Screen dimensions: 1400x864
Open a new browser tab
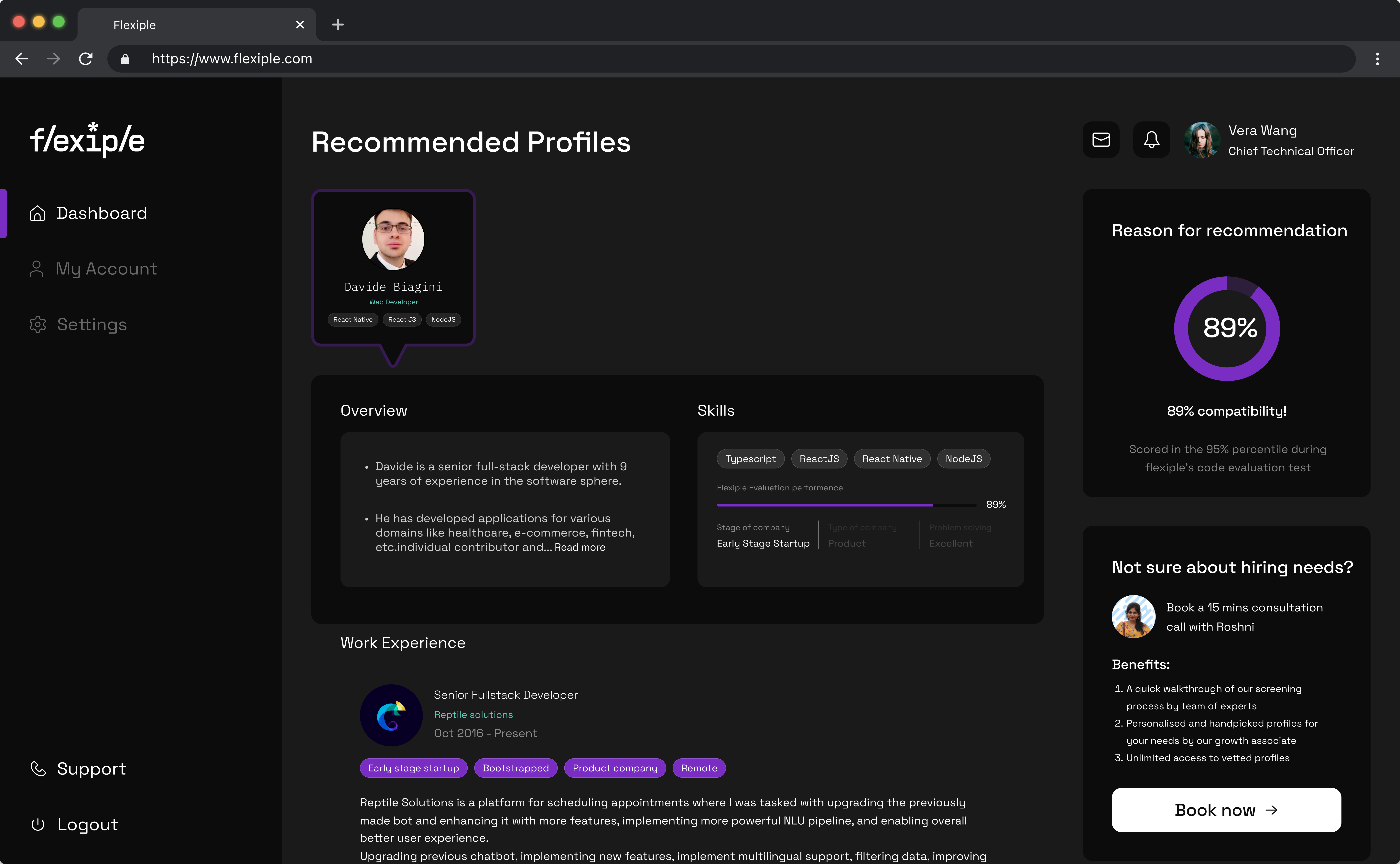(338, 25)
